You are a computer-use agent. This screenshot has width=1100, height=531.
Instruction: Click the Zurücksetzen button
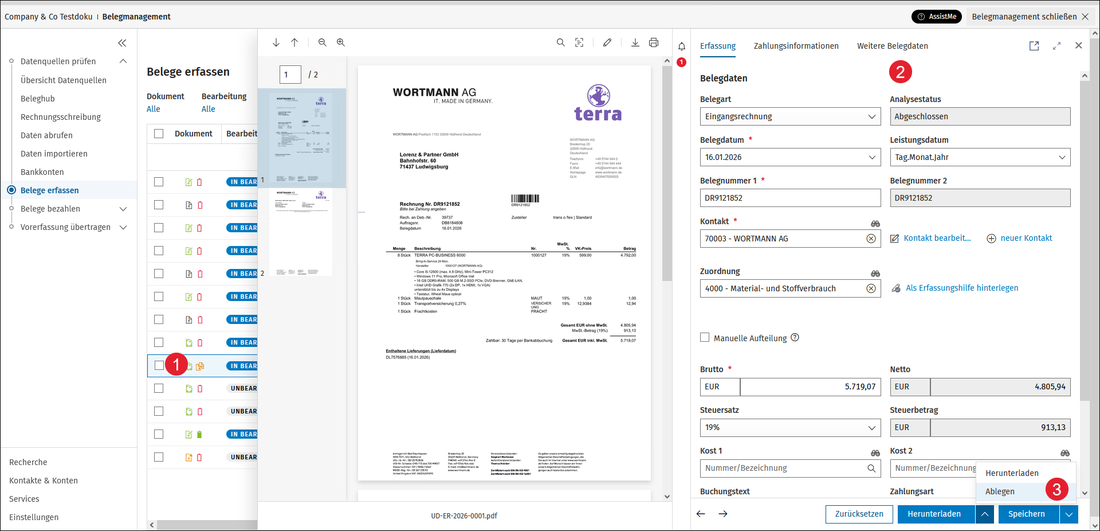click(x=859, y=514)
